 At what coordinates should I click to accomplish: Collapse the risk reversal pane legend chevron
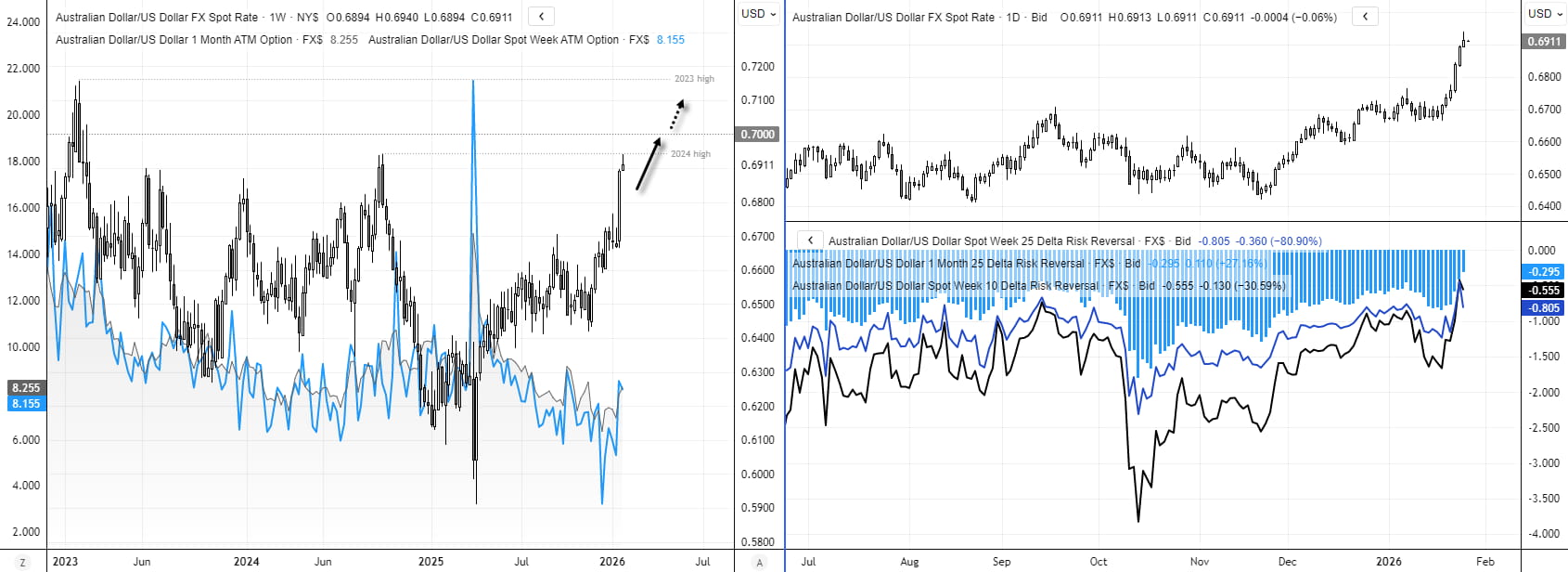810,240
